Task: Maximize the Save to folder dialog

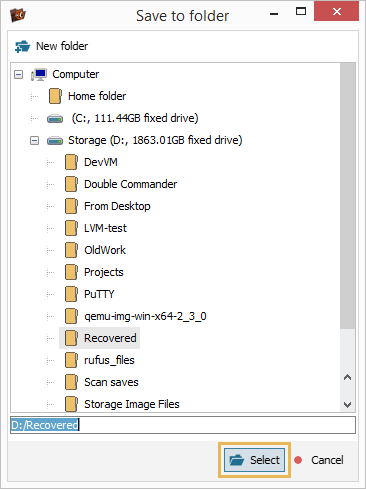Action: tap(301, 12)
